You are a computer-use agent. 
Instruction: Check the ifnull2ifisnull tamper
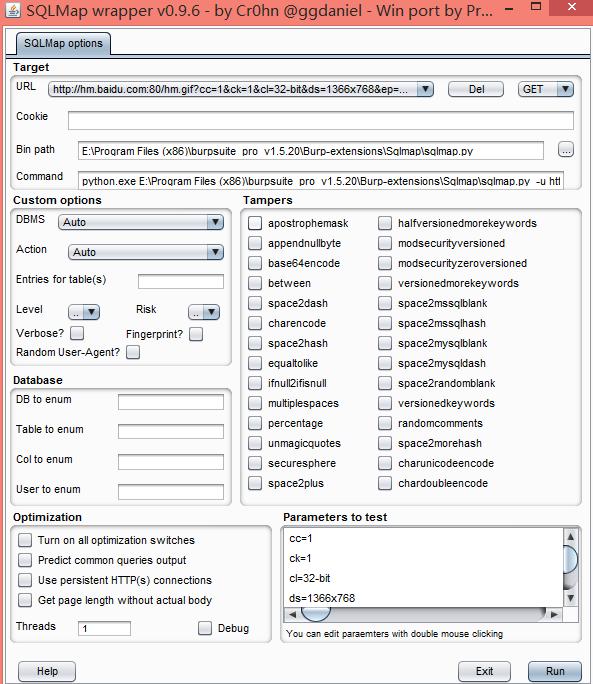[x=255, y=383]
